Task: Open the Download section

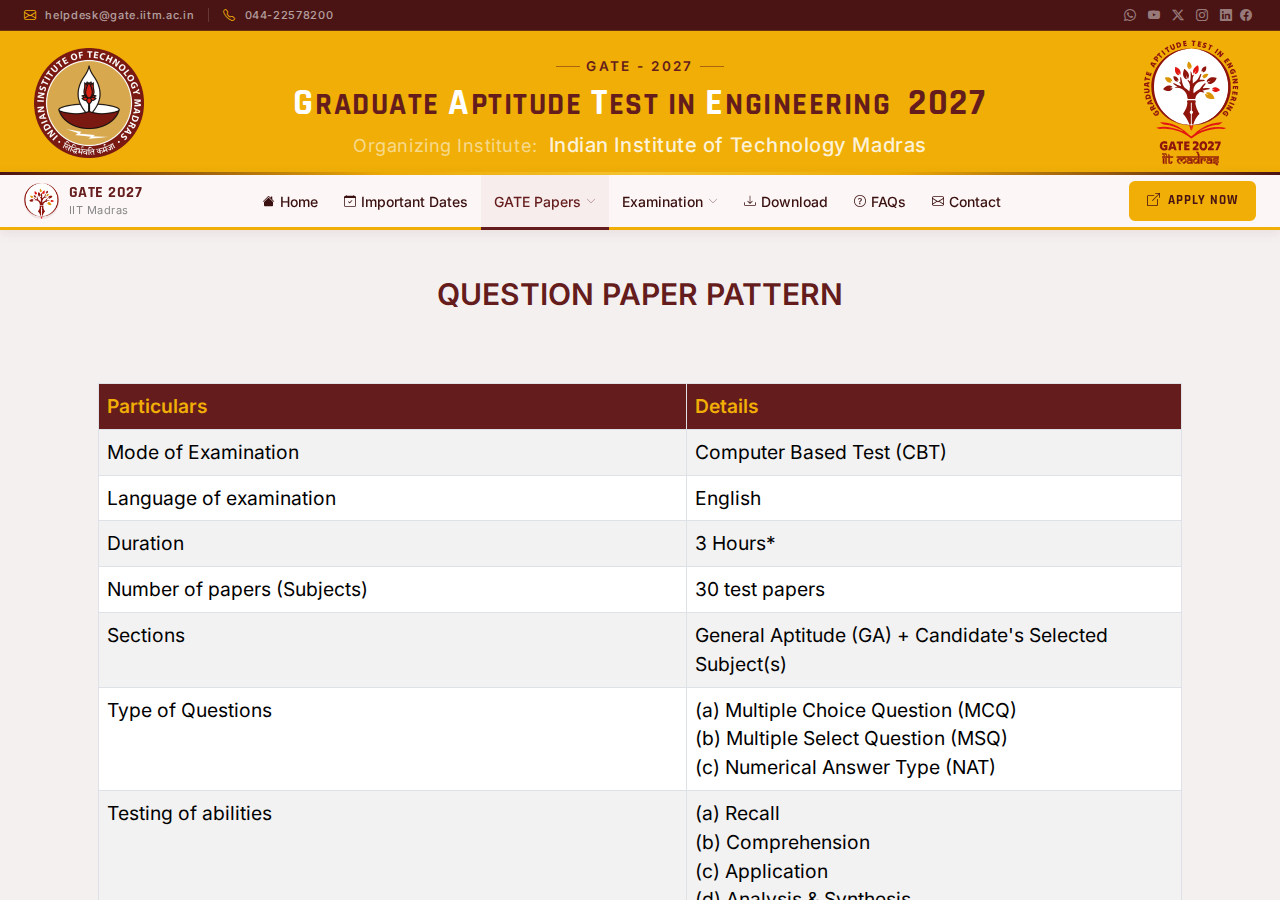Action: coord(786,202)
